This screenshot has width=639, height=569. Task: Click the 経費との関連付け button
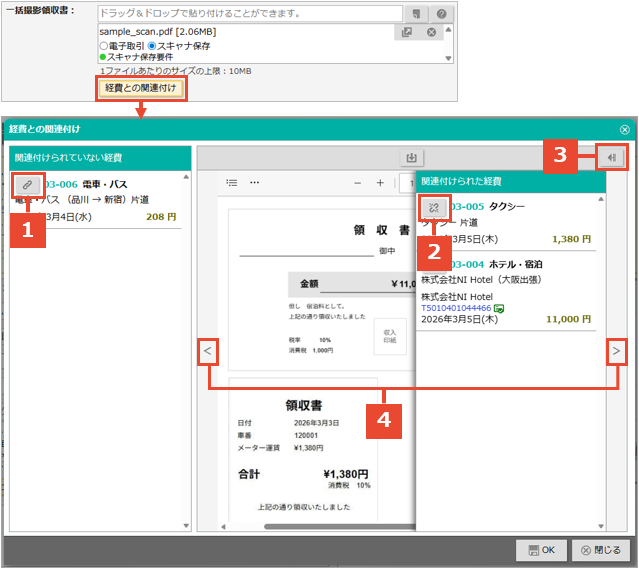[141, 89]
